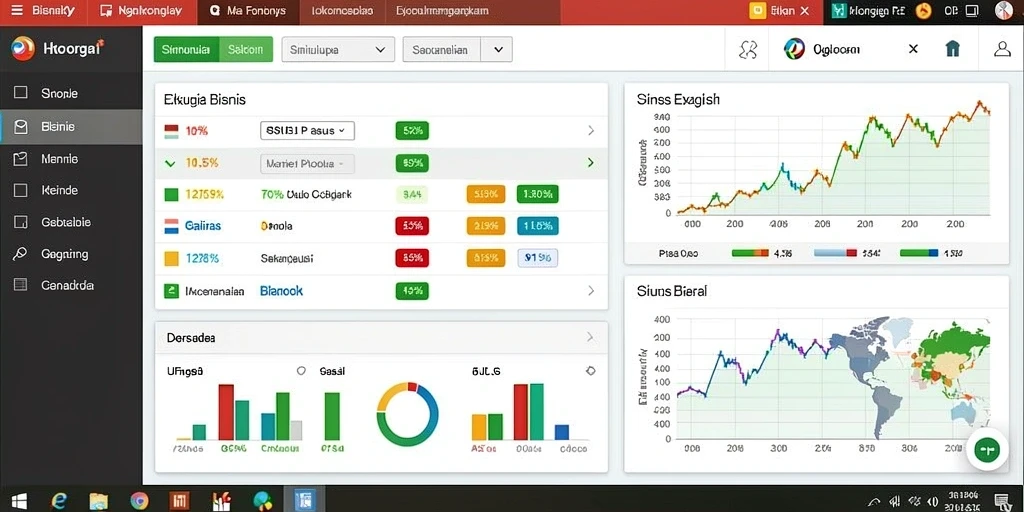Open the Siniulupa dropdown
The width and height of the screenshot is (1024, 512).
(x=338, y=50)
